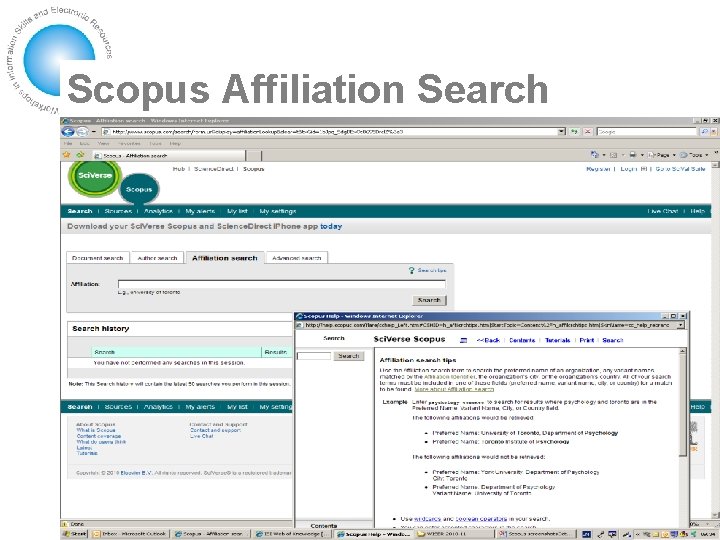The image size is (720, 540).
Task: Focus the Affiliation input field
Action: (x=281, y=284)
